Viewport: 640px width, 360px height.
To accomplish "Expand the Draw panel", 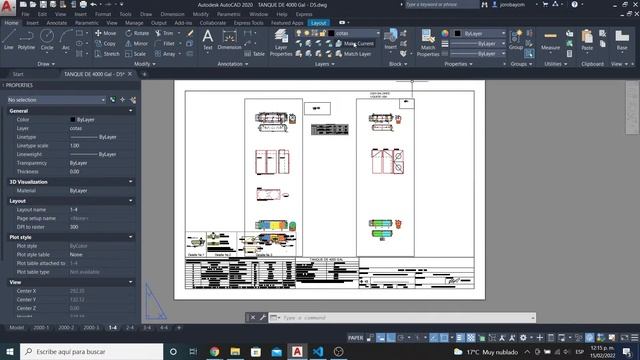I will click(x=46, y=64).
